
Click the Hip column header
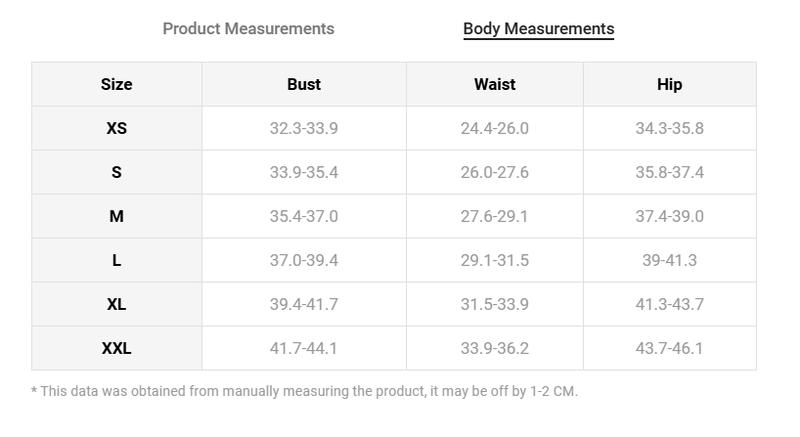coord(669,84)
